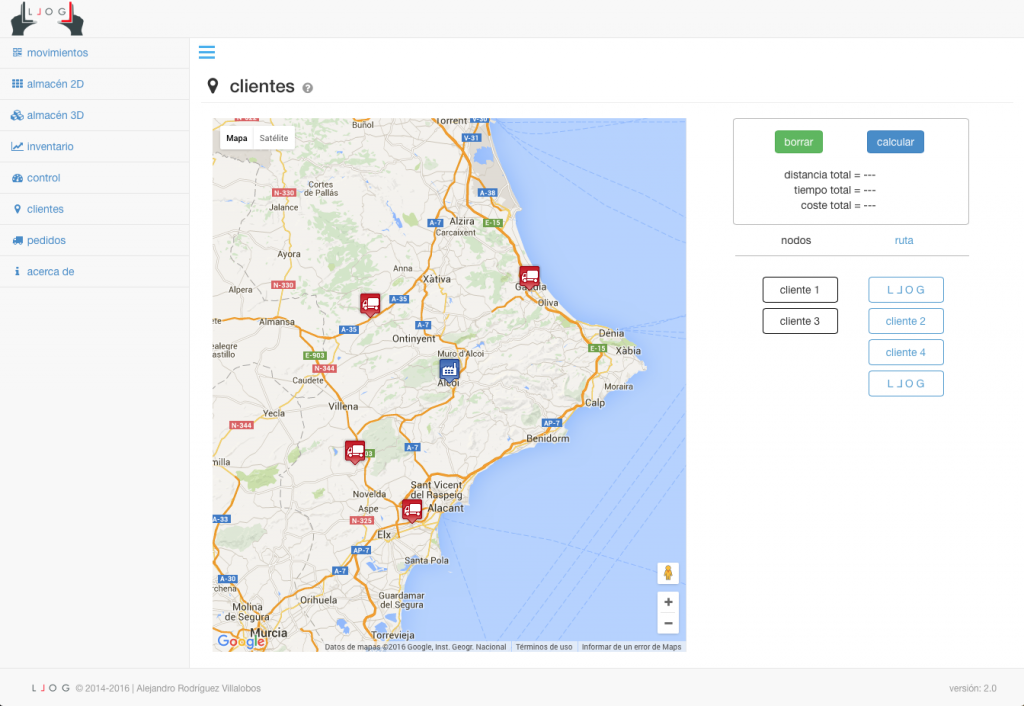Click the help question mark beside clientes heading
The height and width of the screenshot is (706, 1024).
pos(307,87)
